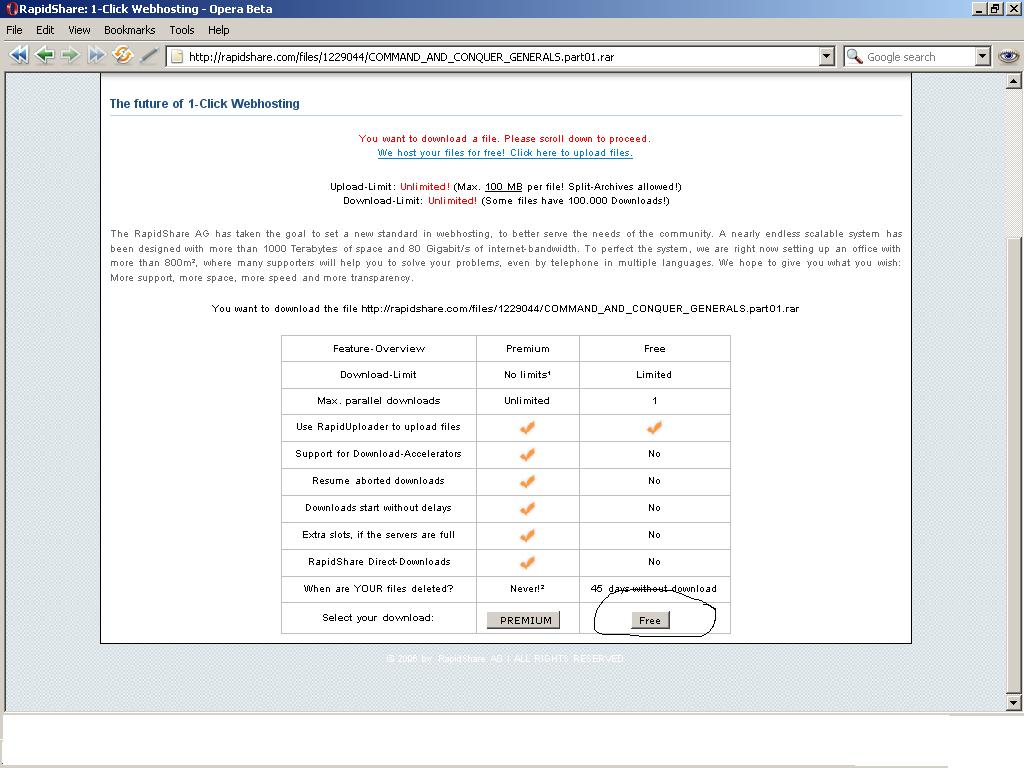
Task: Click the 'Download-Limit' row label in table
Action: coord(378,375)
